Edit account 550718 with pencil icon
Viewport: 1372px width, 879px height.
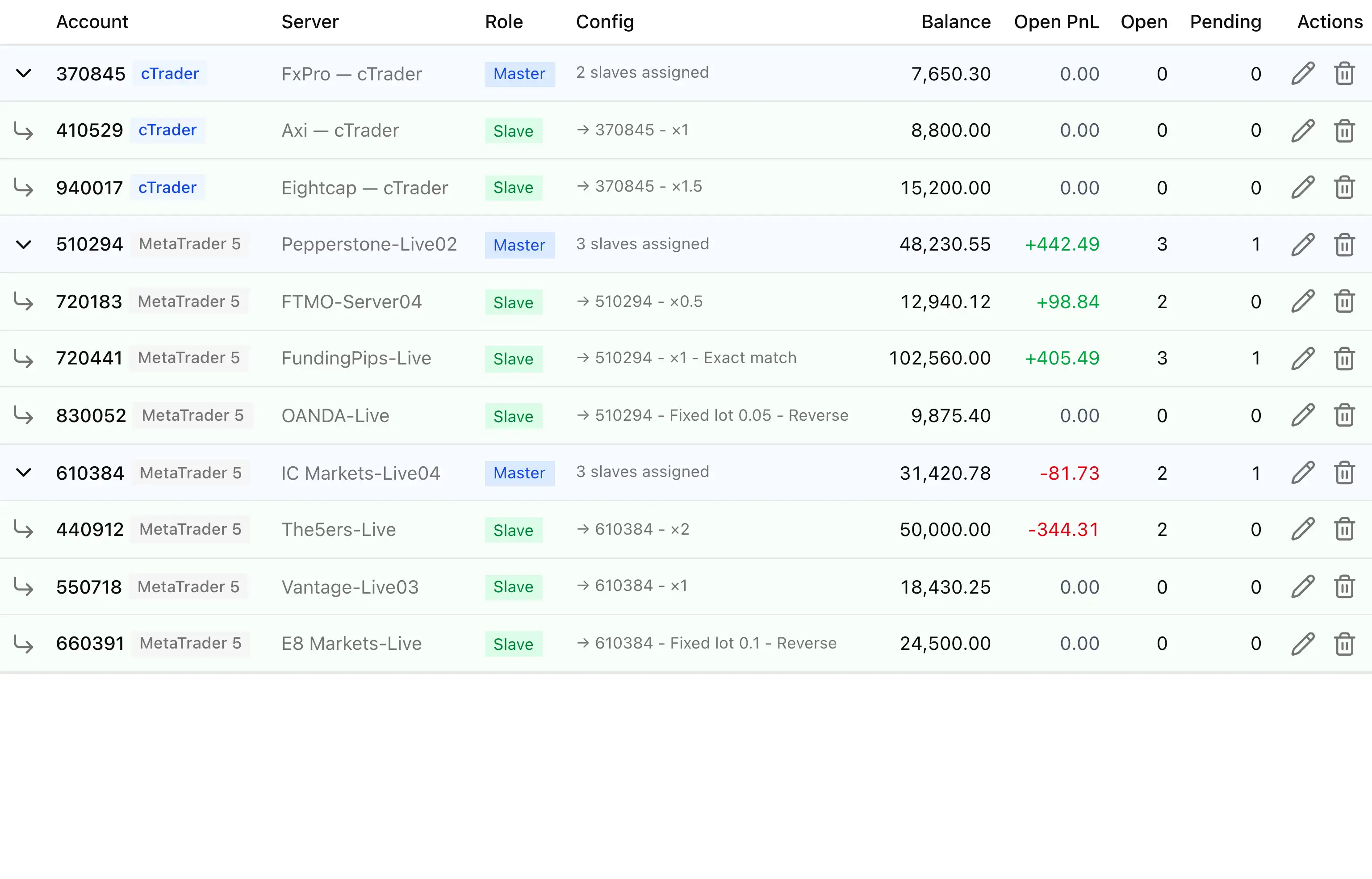(1303, 587)
